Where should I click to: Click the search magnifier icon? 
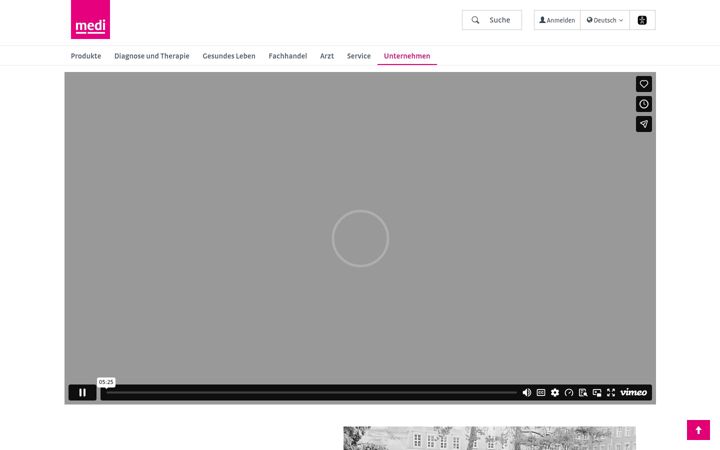[475, 20]
